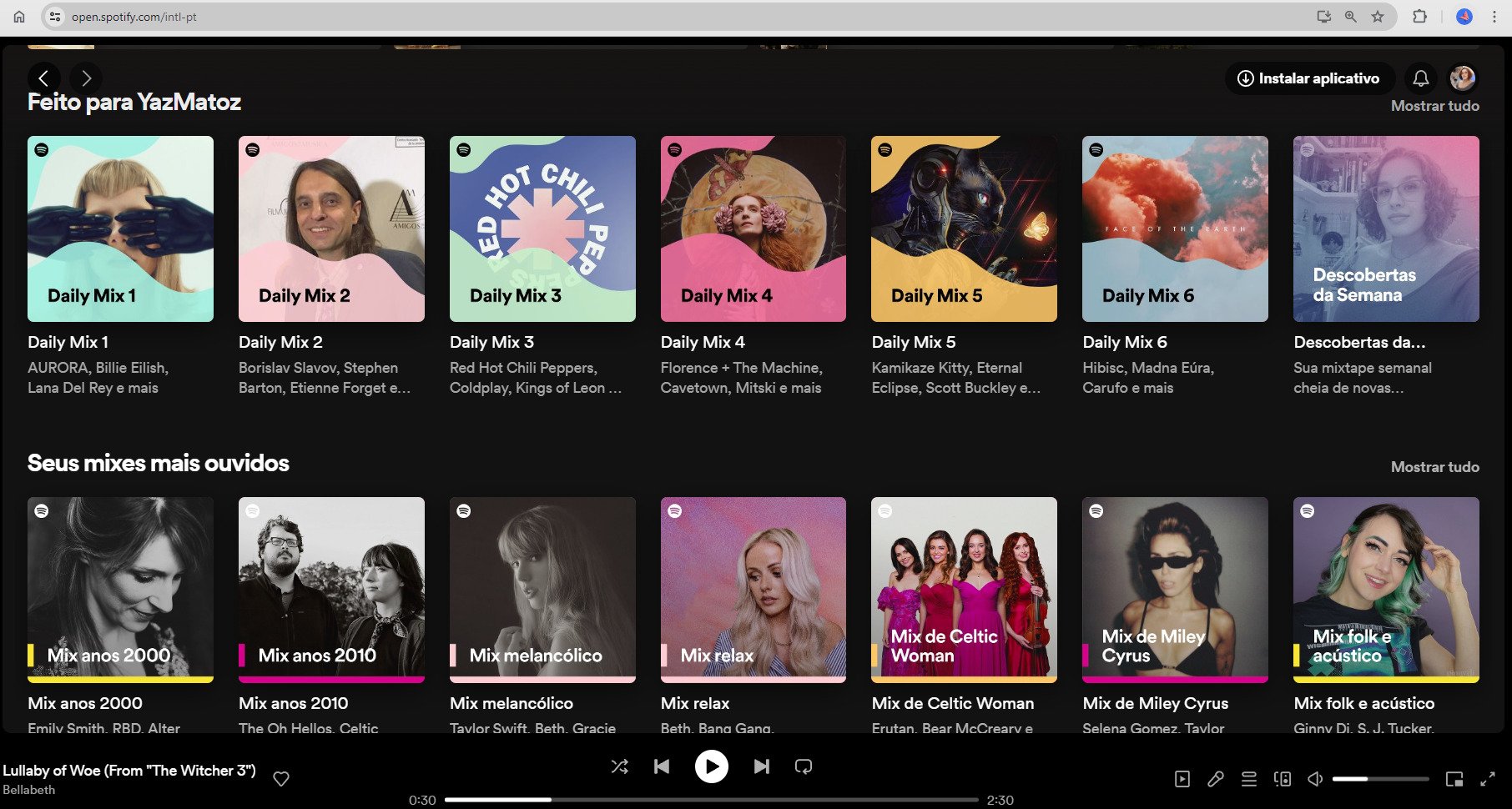Open the Mix anos 2010 cover
1512x809 pixels.
click(331, 590)
